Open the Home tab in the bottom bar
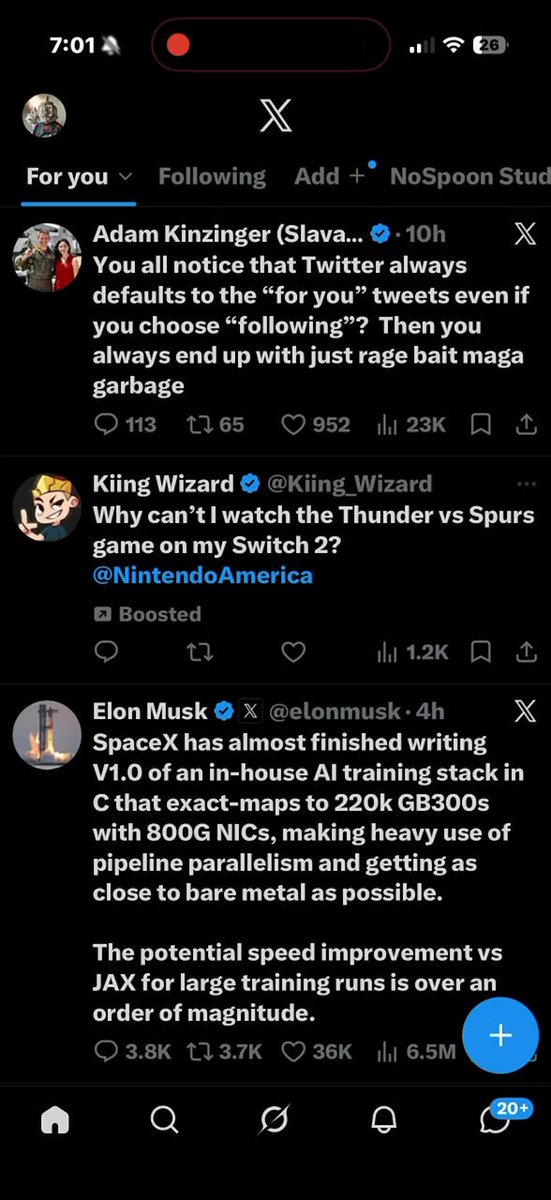 click(x=55, y=1121)
